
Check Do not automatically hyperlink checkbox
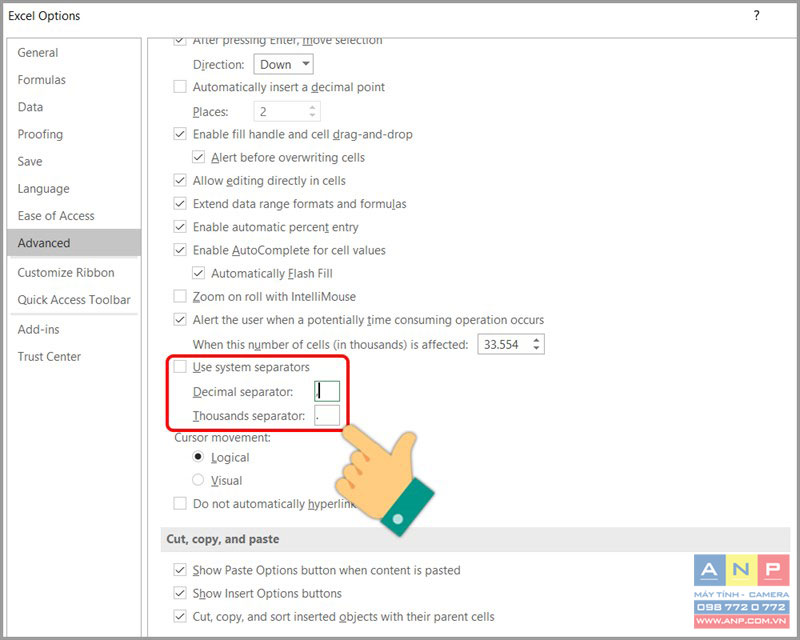(x=180, y=504)
